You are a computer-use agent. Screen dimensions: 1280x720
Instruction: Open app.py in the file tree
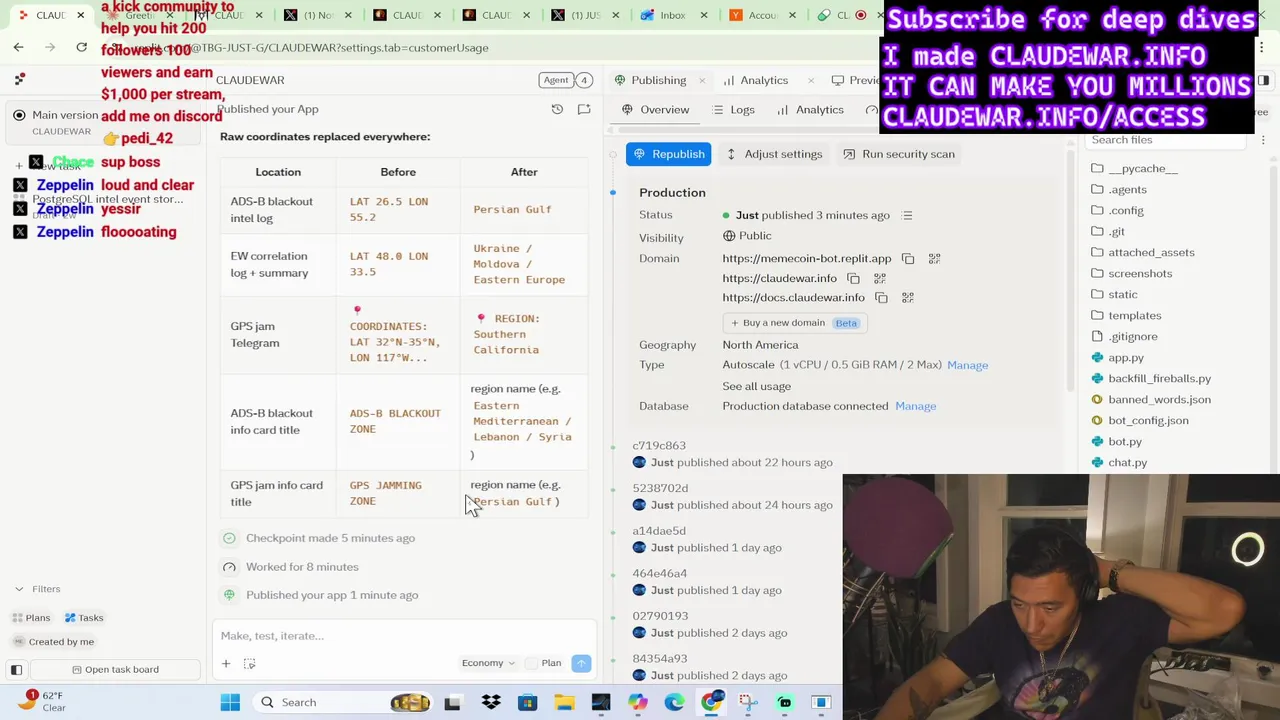[1125, 358]
